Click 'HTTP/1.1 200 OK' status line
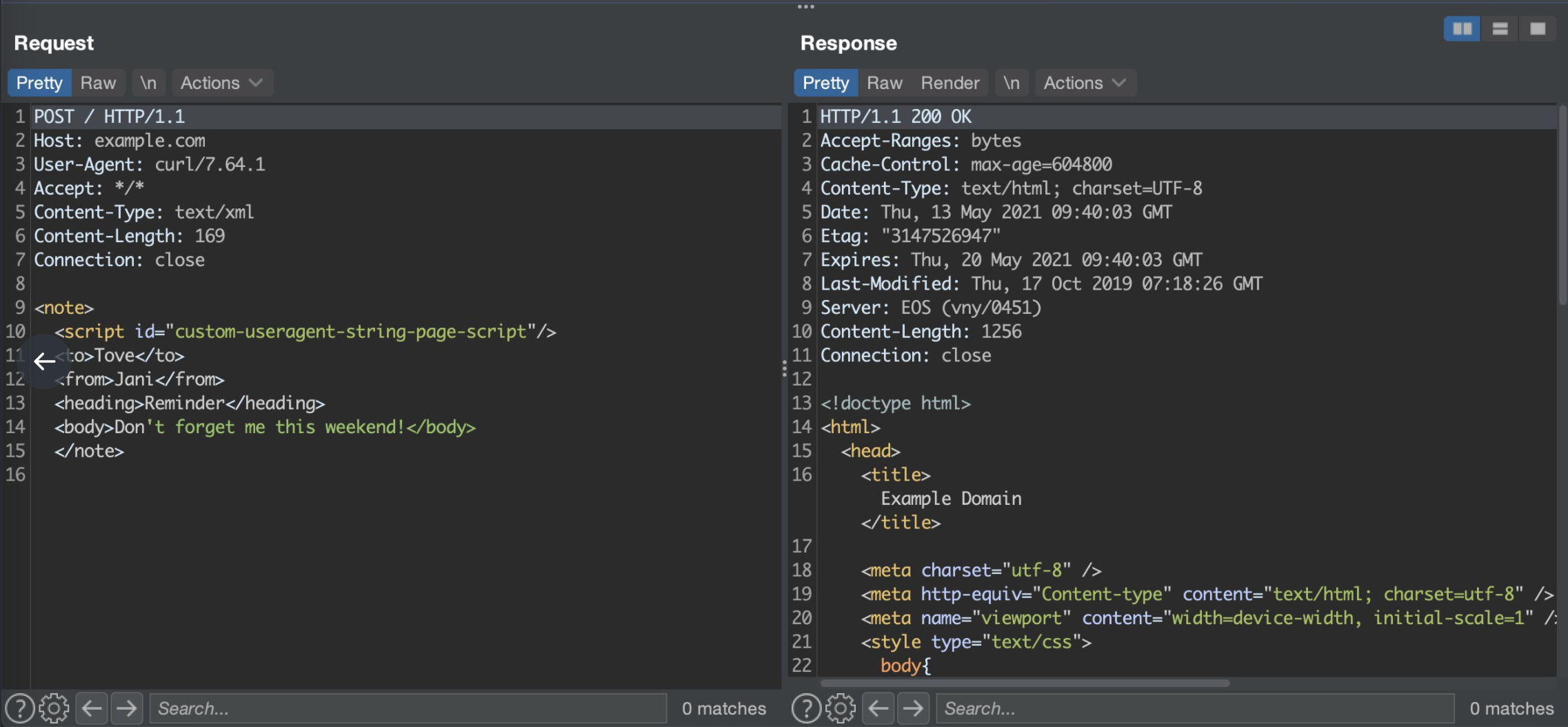Viewport: 1568px width, 727px height. coord(896,117)
